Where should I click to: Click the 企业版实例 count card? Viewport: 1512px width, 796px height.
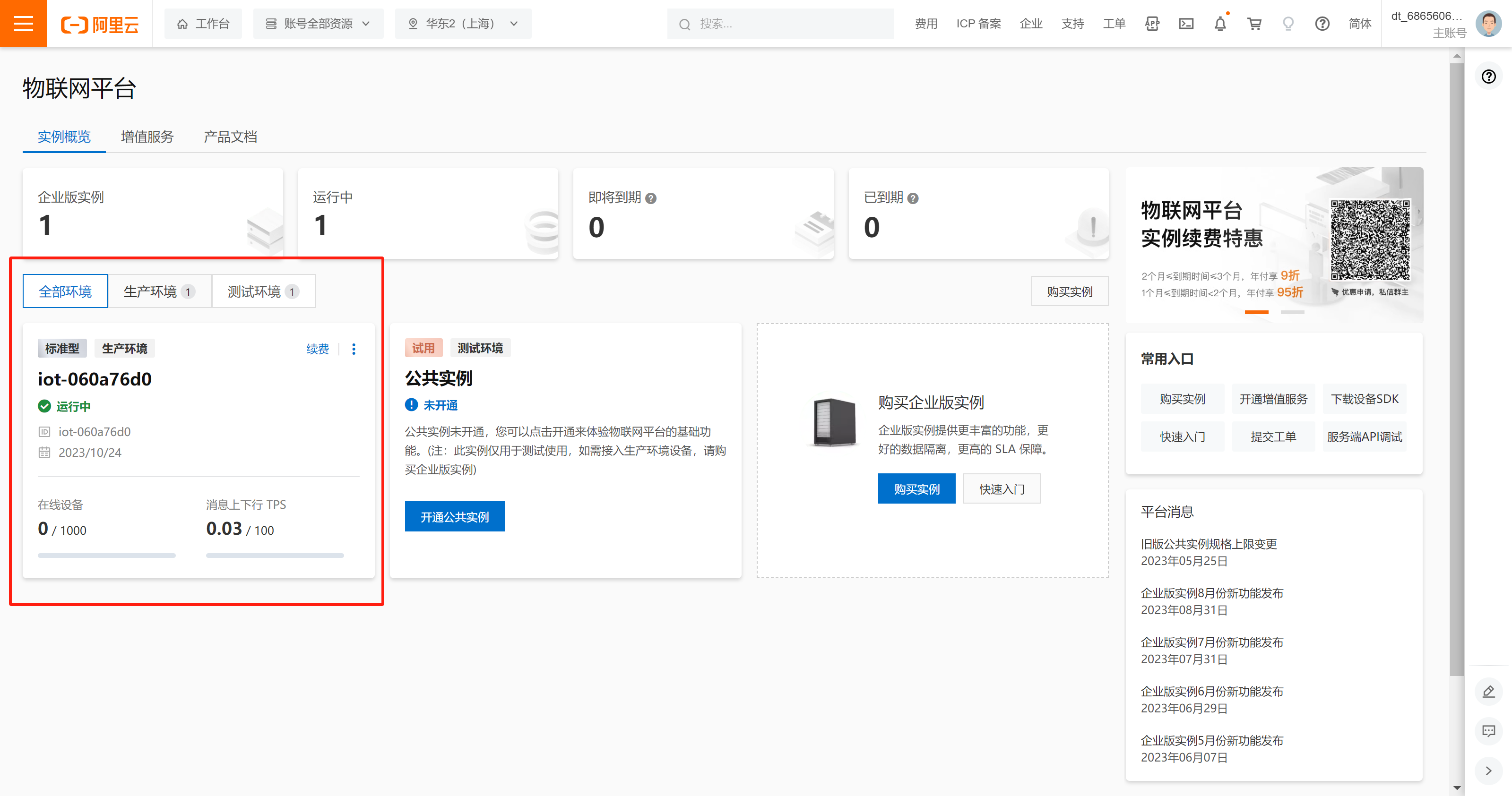pyautogui.click(x=153, y=214)
